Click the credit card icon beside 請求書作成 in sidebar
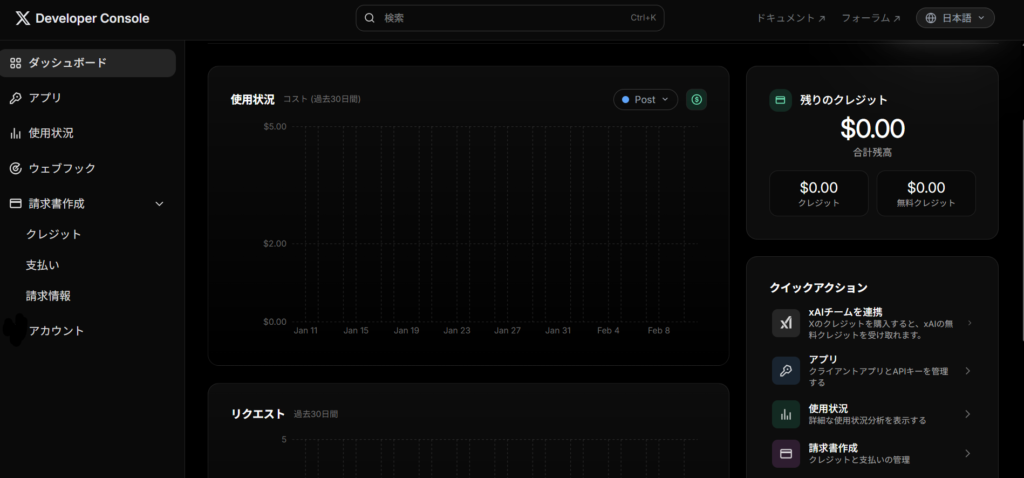1024x478 pixels. tap(16, 203)
